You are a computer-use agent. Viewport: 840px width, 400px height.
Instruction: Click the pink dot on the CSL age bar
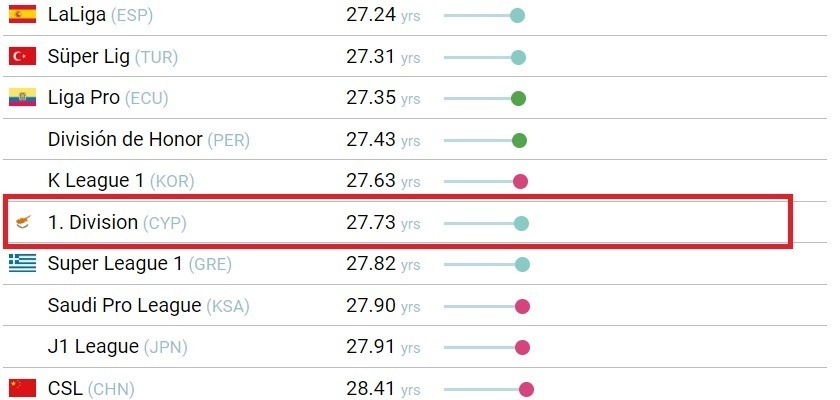click(x=526, y=389)
